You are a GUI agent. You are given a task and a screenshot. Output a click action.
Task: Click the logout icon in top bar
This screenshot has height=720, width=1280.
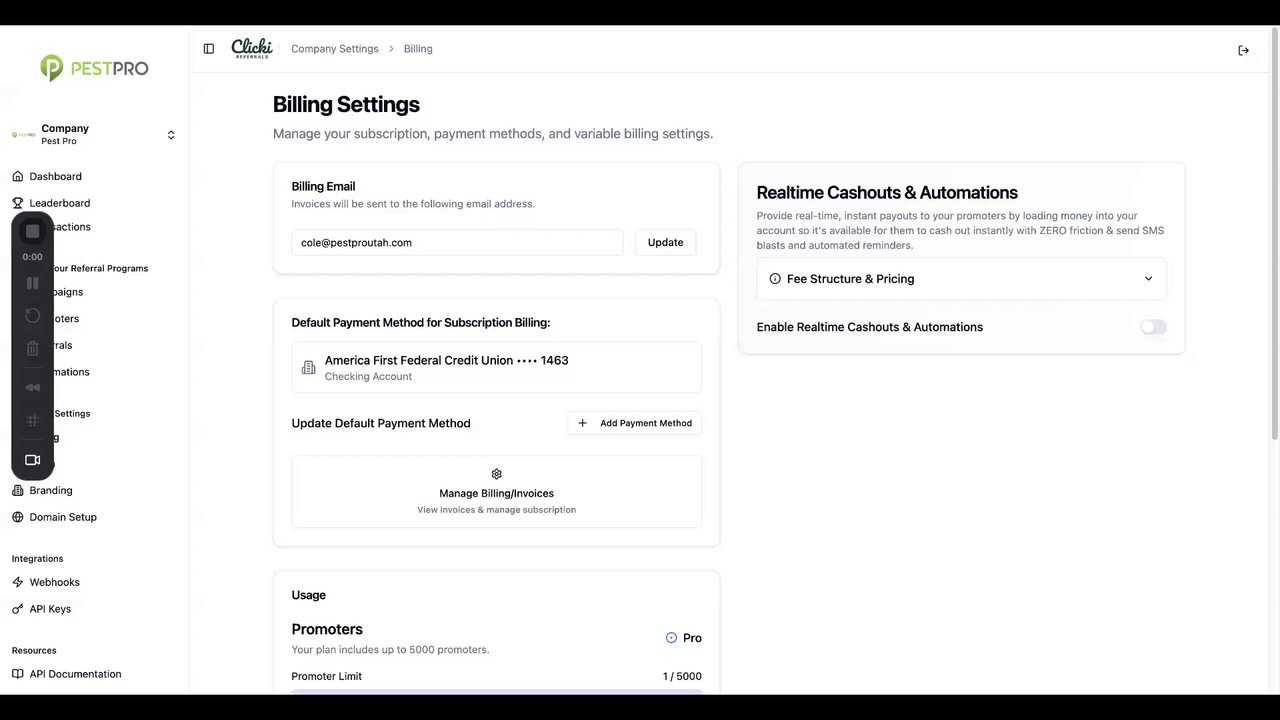[1243, 50]
